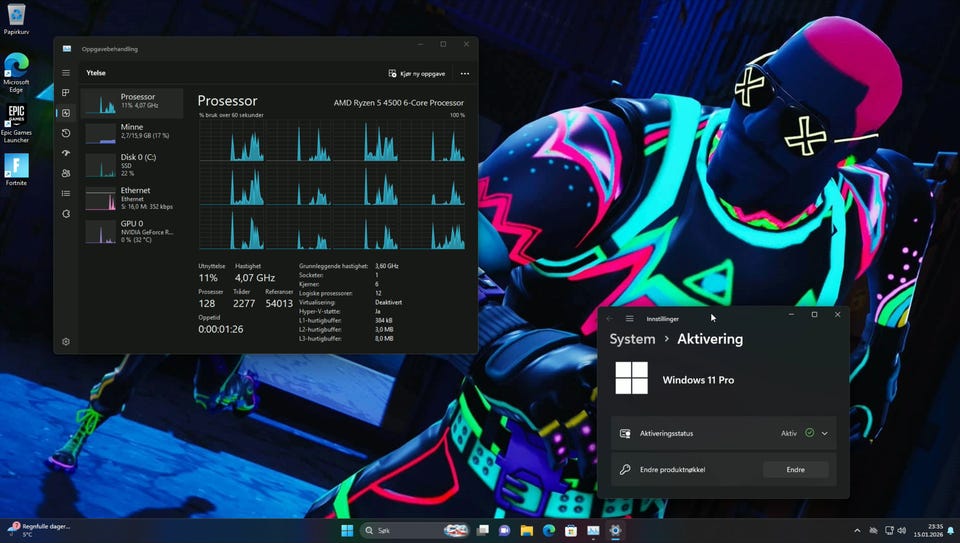Click Kjør ny oppgave button
The image size is (960, 543).
(418, 73)
